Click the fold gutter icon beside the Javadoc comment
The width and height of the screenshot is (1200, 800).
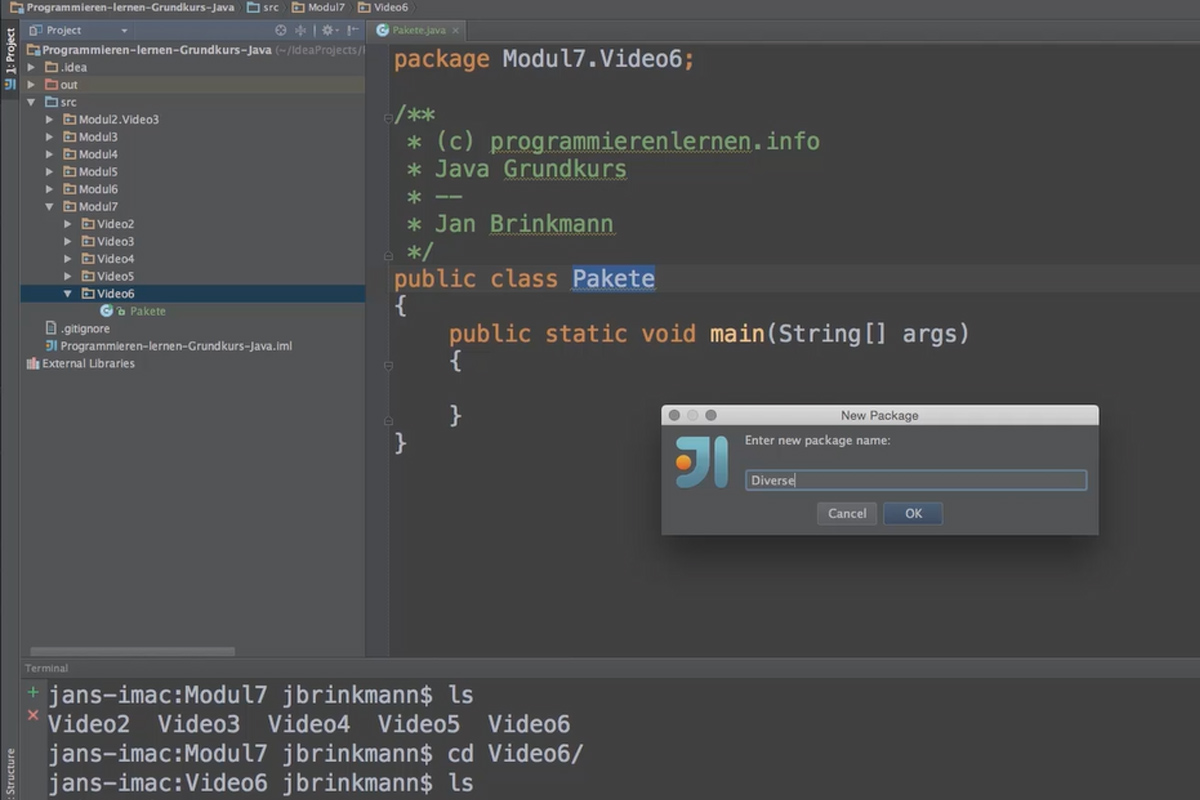388,117
